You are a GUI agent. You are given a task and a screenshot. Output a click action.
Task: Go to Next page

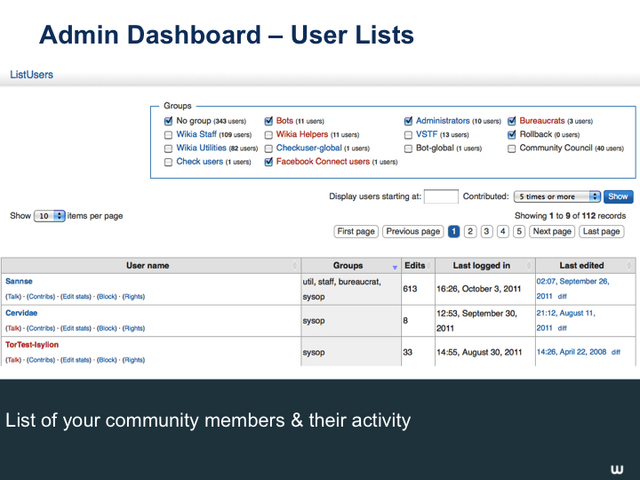click(552, 231)
